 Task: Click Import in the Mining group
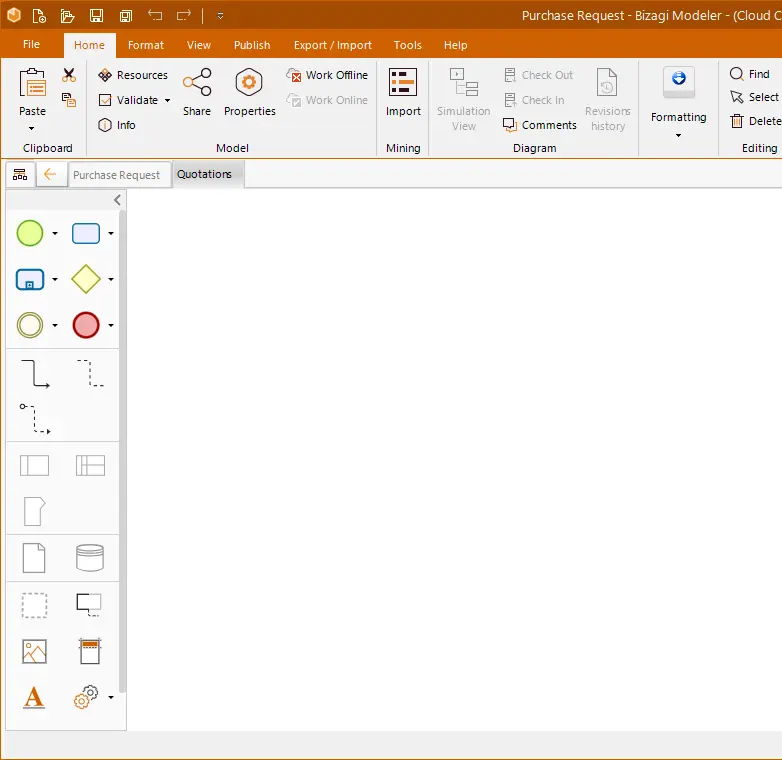pyautogui.click(x=403, y=93)
